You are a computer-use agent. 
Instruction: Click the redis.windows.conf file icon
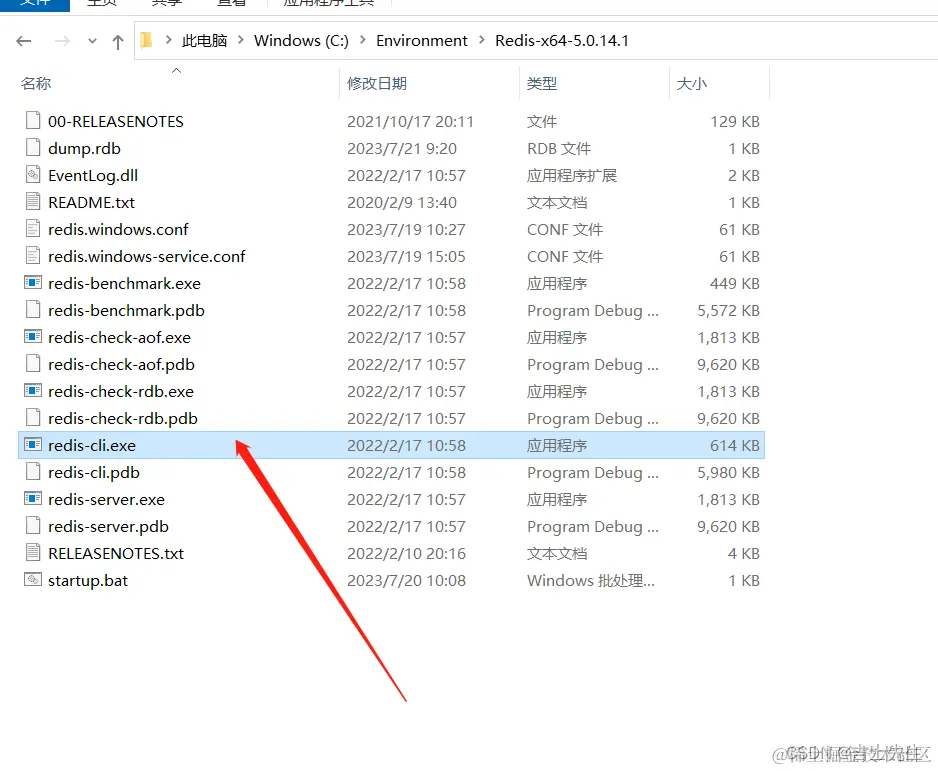[x=33, y=228]
